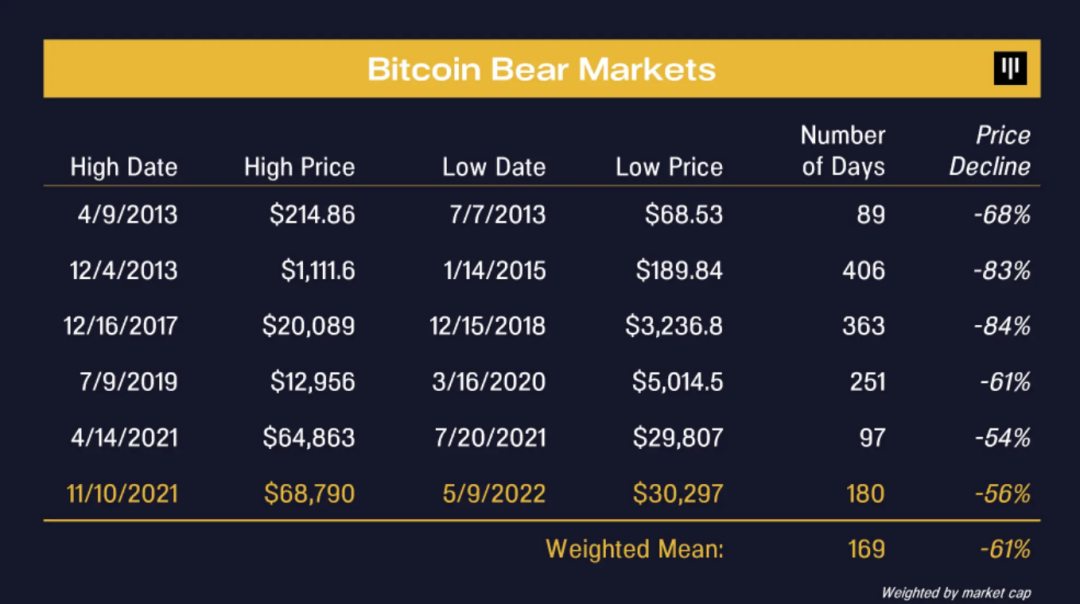This screenshot has width=1080, height=604.
Task: Click the Pantera logo icon in banner
Action: [x=1010, y=68]
